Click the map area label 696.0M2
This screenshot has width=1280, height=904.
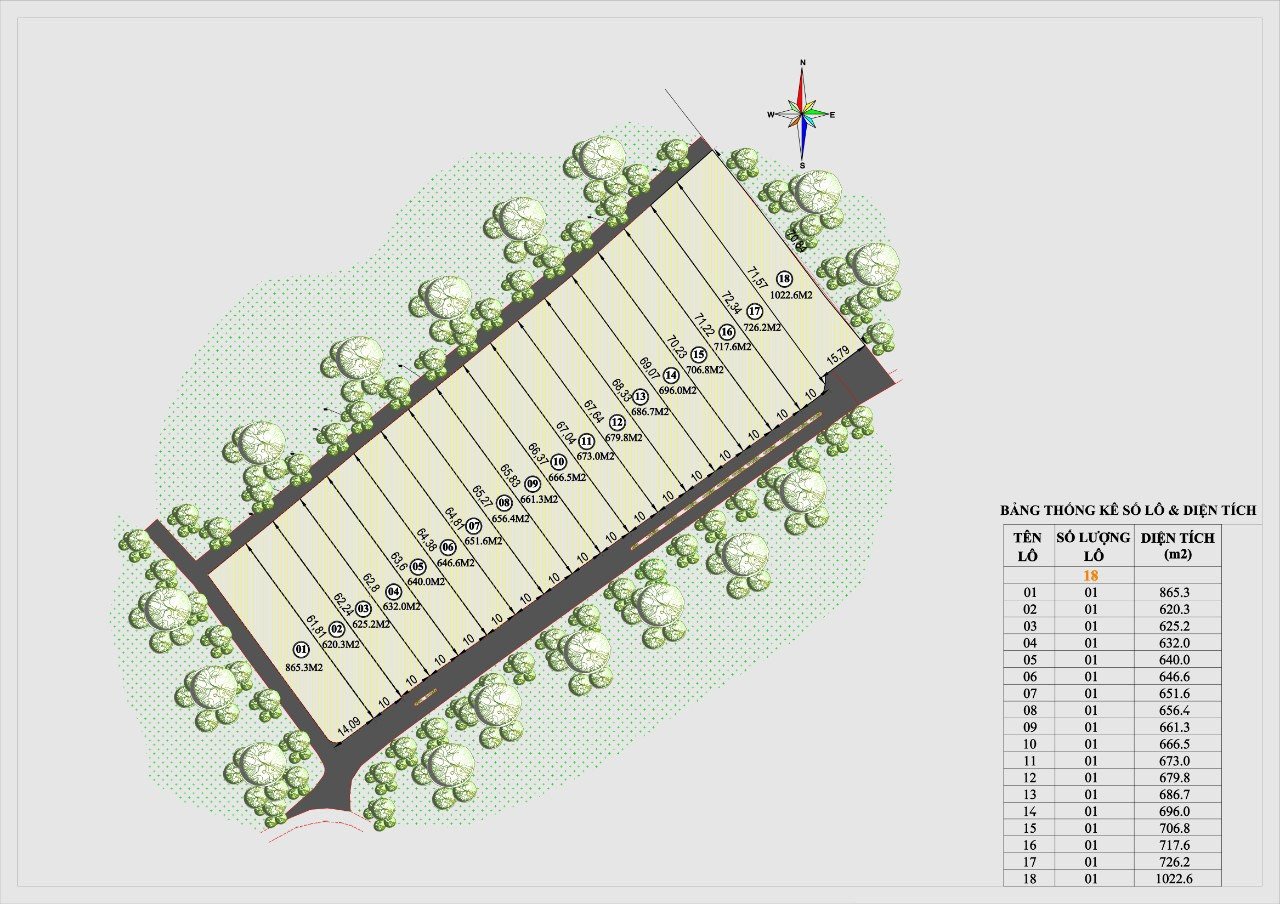[677, 390]
